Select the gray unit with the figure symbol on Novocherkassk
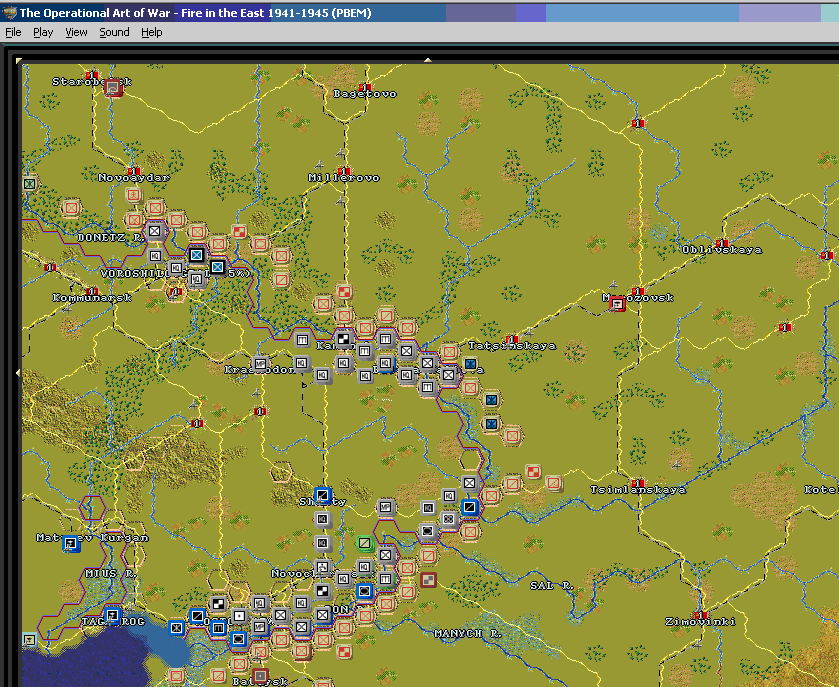Screen dimensions: 839x687 point(323,567)
